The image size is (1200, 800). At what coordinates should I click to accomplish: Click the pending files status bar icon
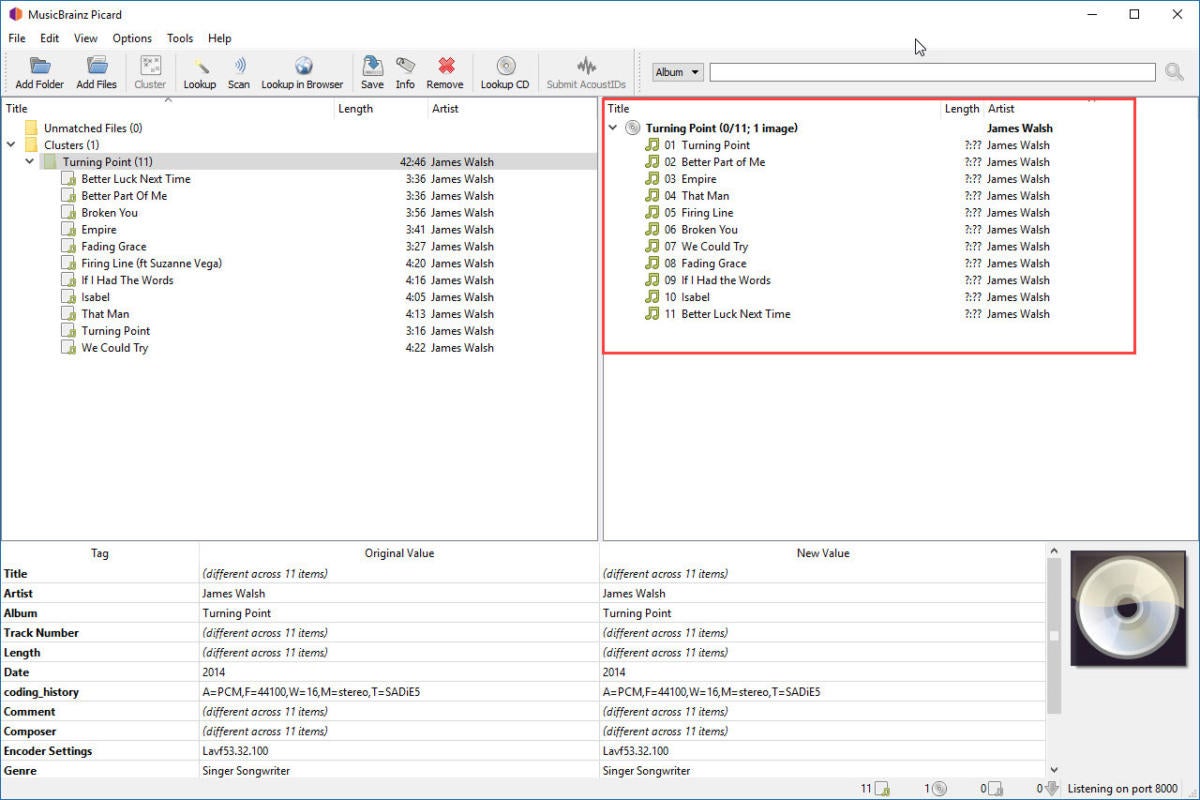(x=883, y=789)
